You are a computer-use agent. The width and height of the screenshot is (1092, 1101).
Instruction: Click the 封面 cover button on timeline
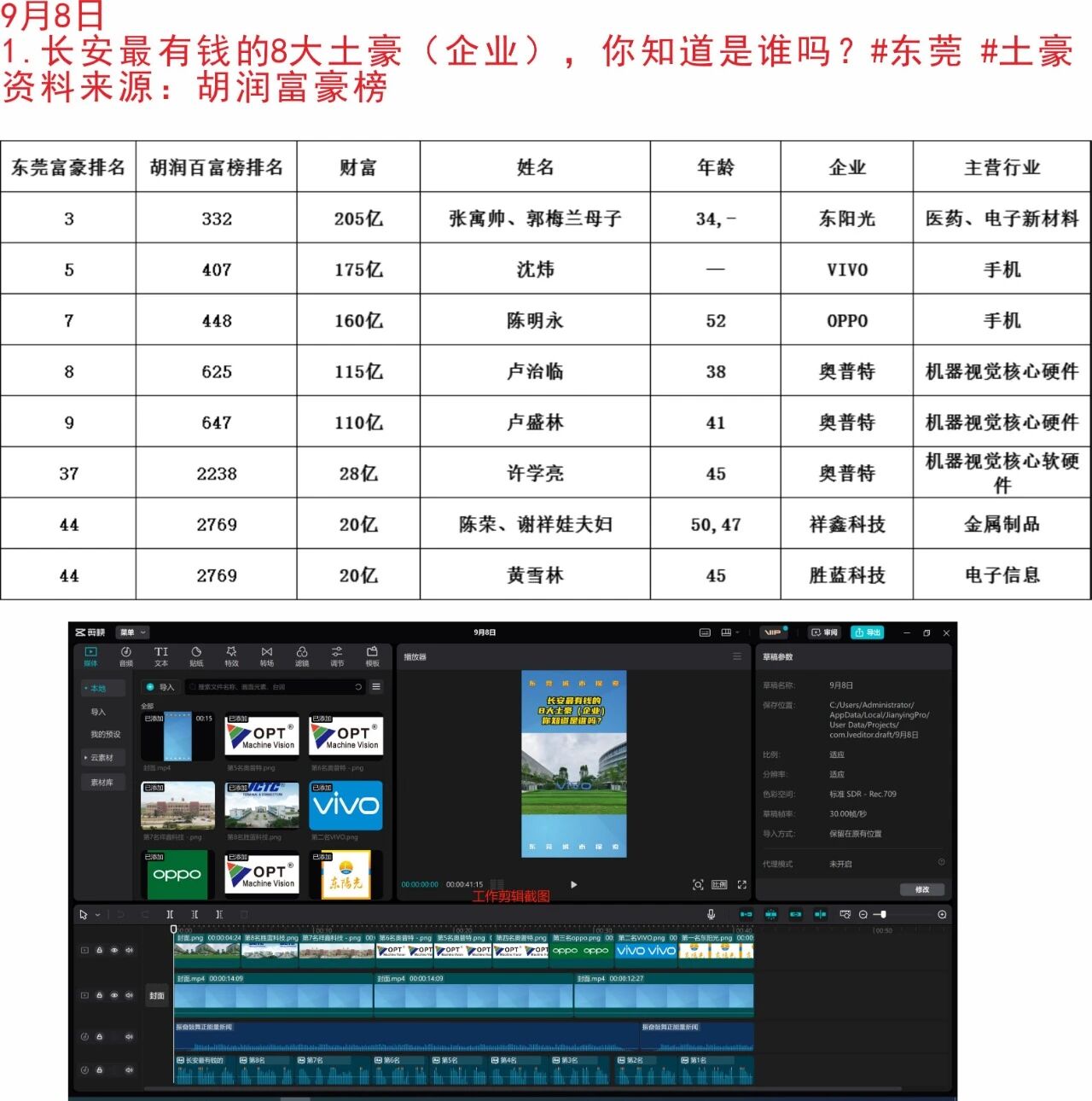click(157, 996)
